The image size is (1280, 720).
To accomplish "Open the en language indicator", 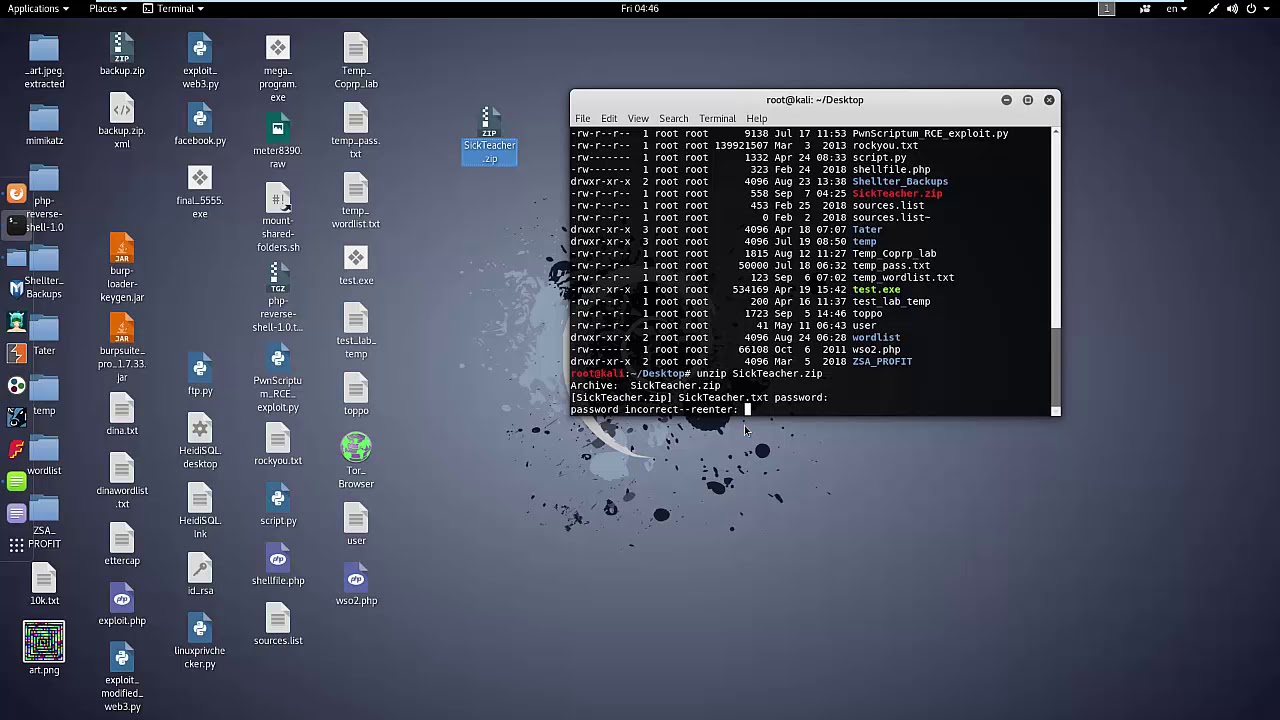I will pos(1176,9).
